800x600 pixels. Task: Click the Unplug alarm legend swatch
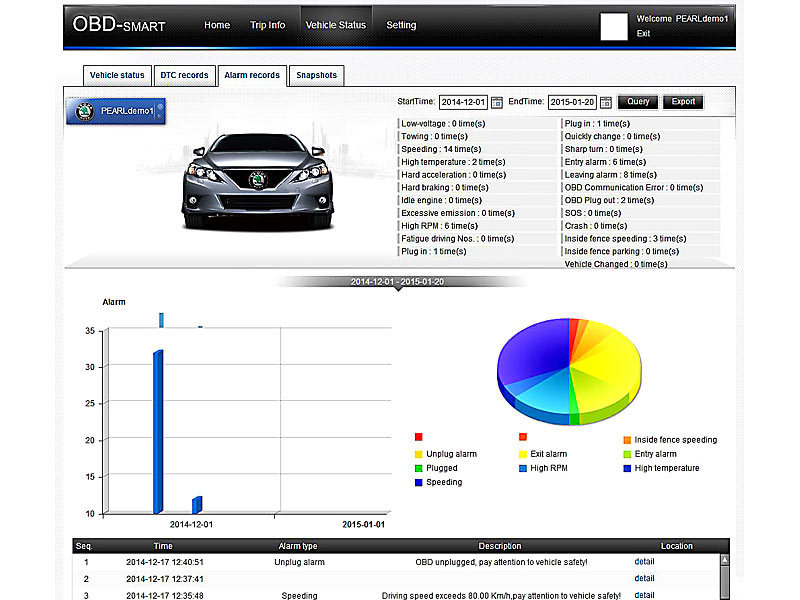pyautogui.click(x=419, y=454)
